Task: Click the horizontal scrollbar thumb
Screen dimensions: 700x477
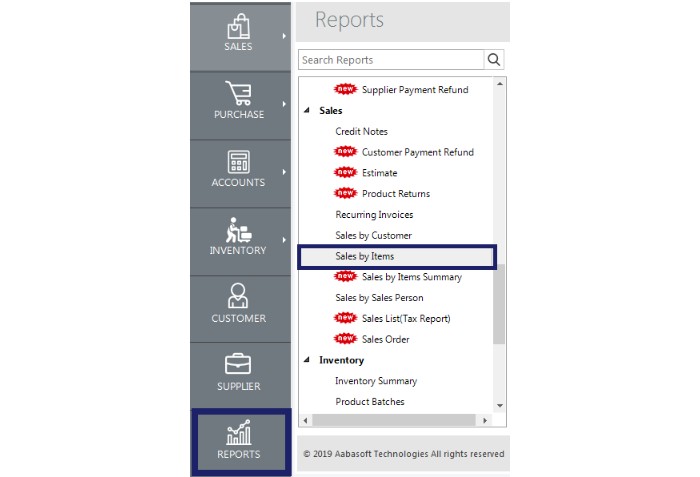Action: coord(394,420)
